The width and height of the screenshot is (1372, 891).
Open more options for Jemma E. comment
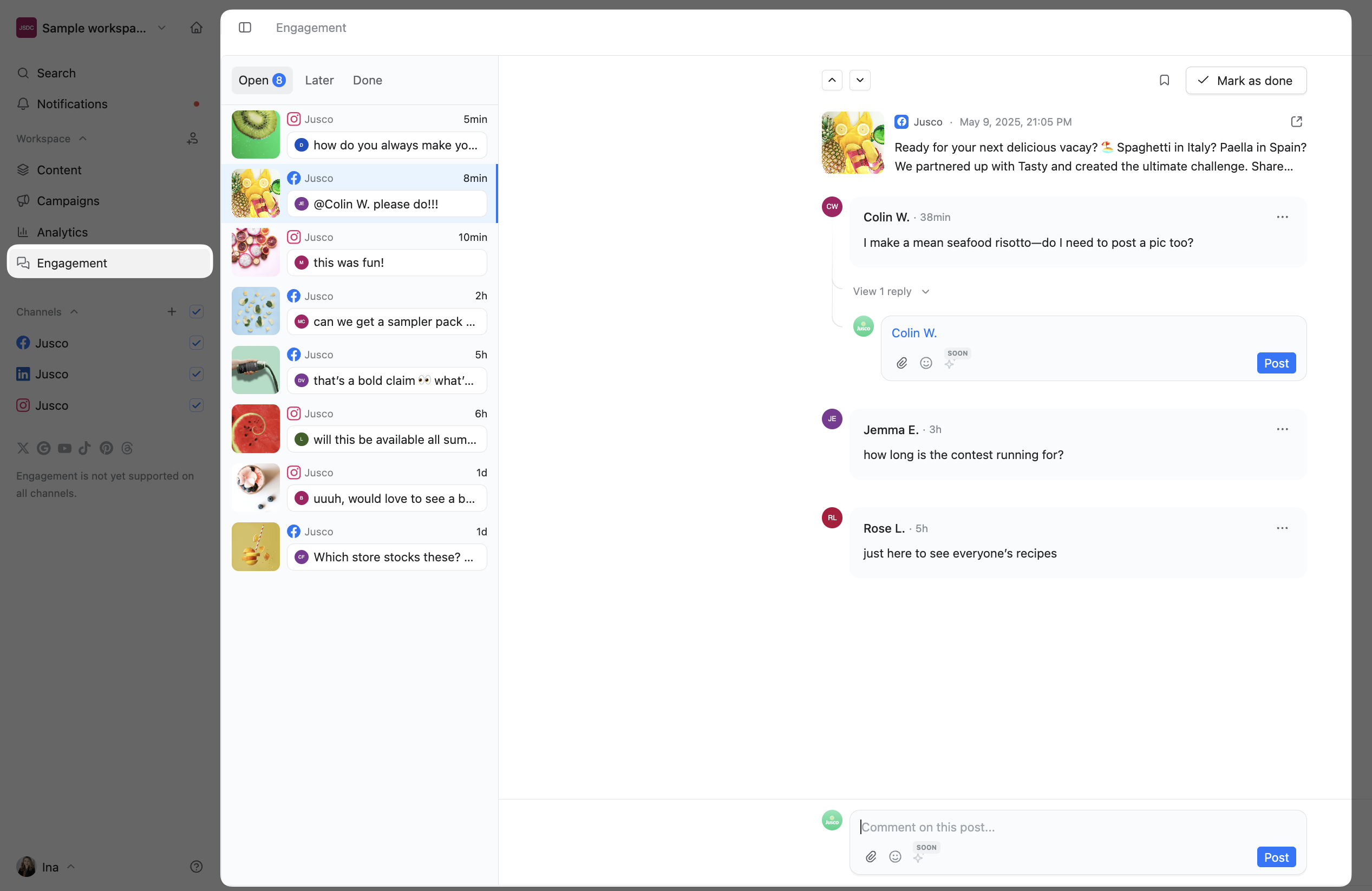click(1282, 429)
